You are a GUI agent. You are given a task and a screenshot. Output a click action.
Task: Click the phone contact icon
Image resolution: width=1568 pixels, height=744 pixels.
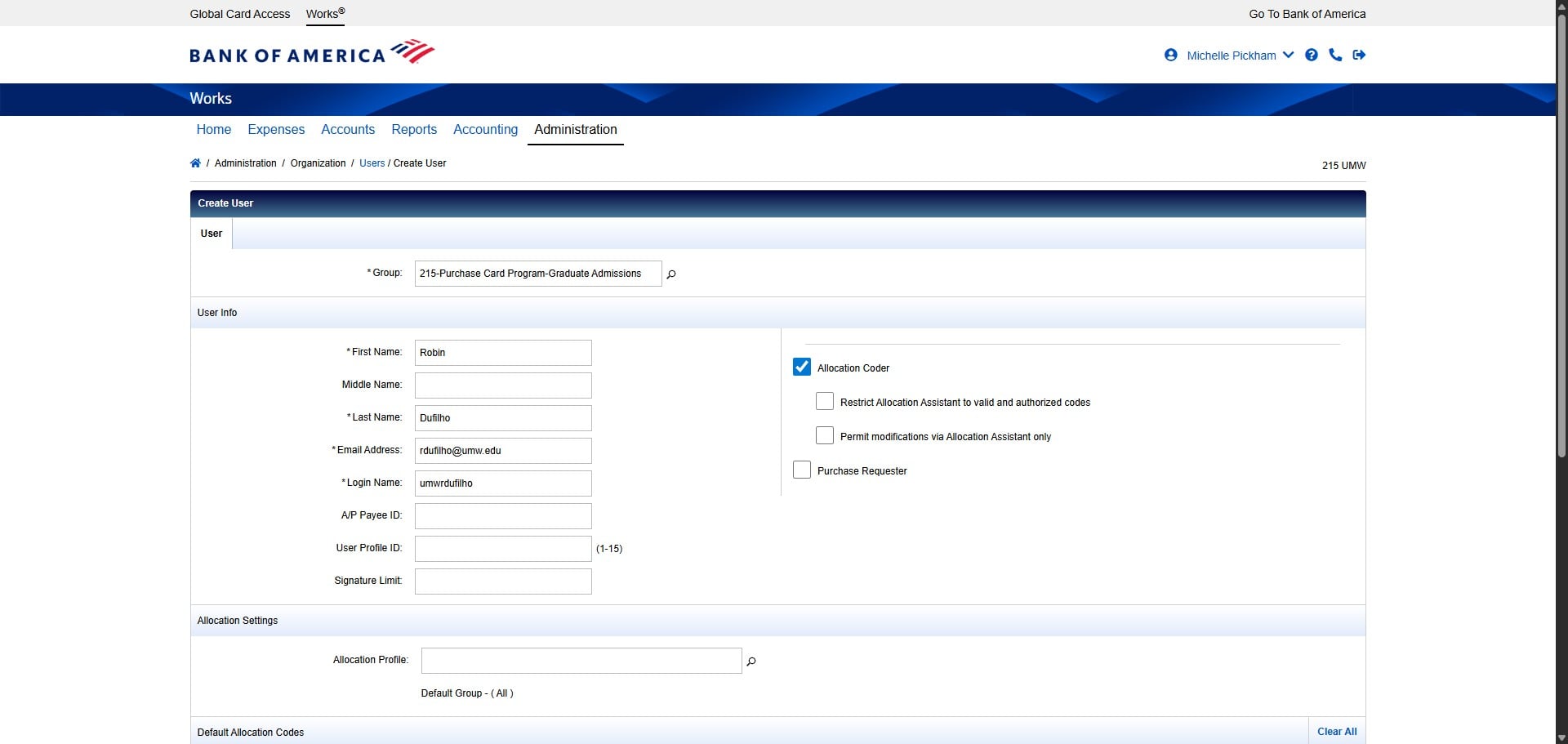coord(1335,55)
